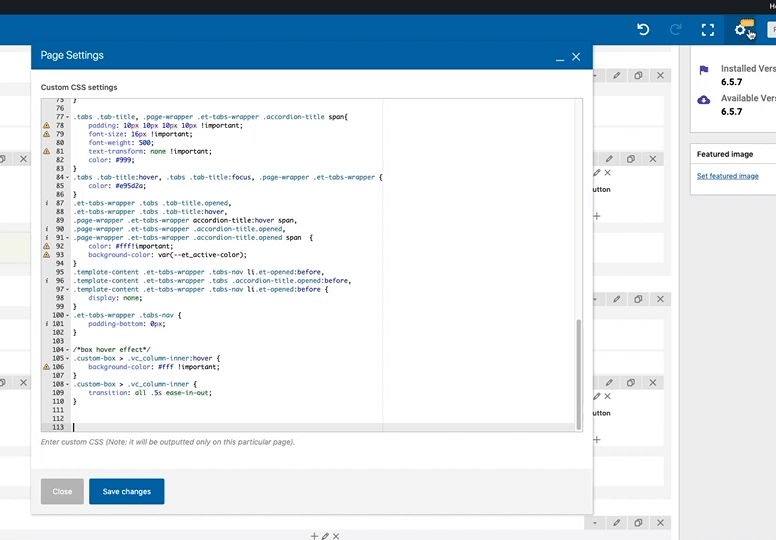
Task: Click the CSS editor vertical scrollbar
Action: coord(578,374)
